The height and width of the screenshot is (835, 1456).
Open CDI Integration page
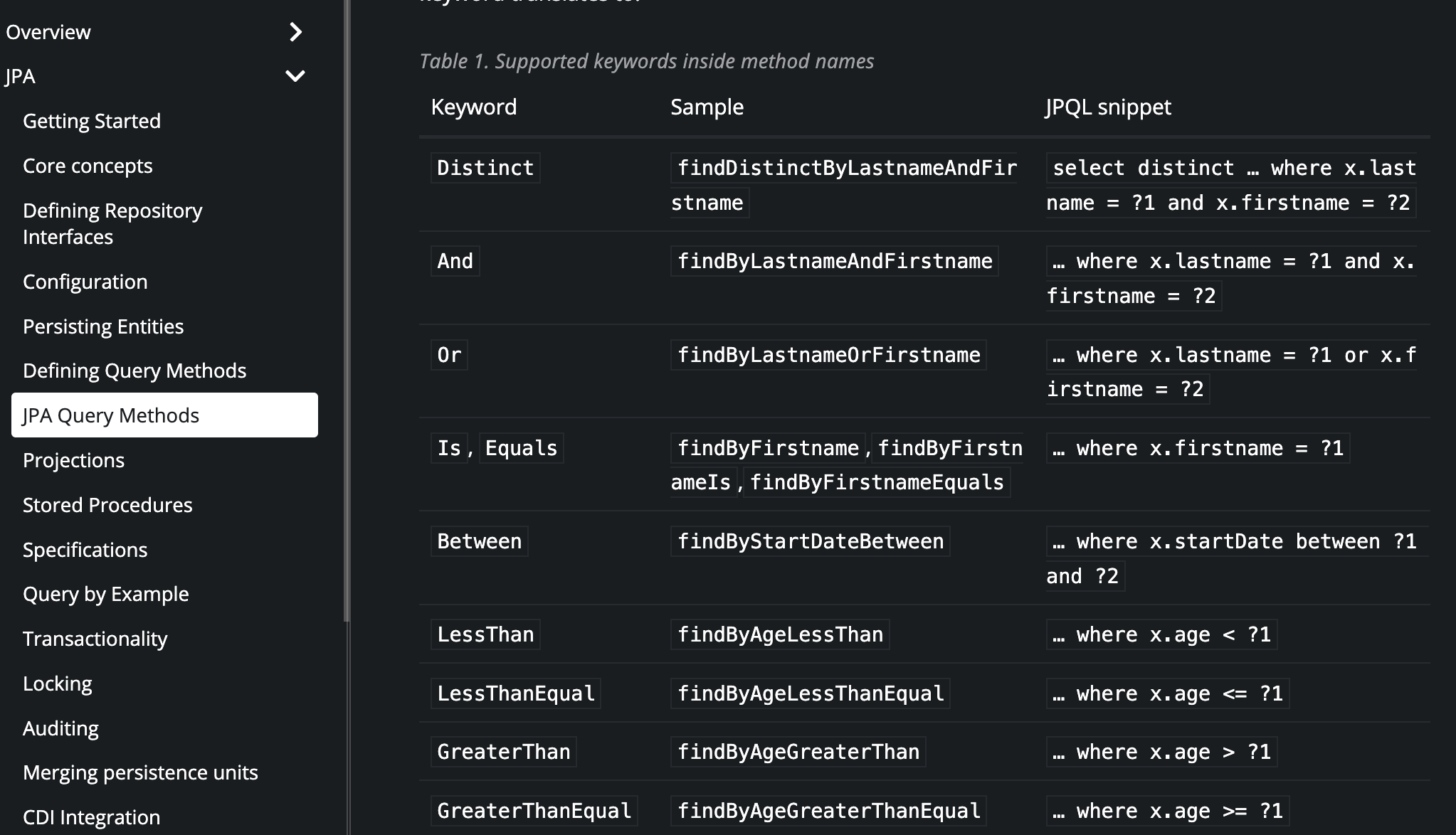tap(91, 817)
